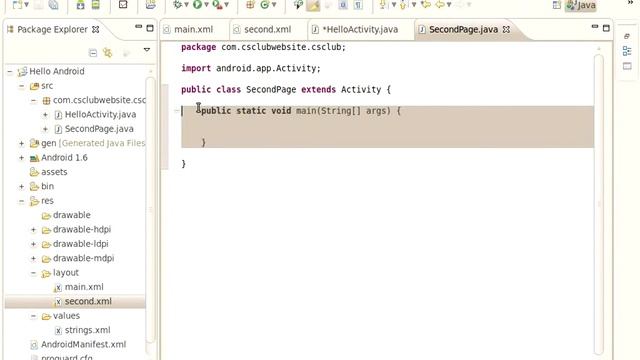
Task: Fold the main method in editor
Action: click(176, 110)
